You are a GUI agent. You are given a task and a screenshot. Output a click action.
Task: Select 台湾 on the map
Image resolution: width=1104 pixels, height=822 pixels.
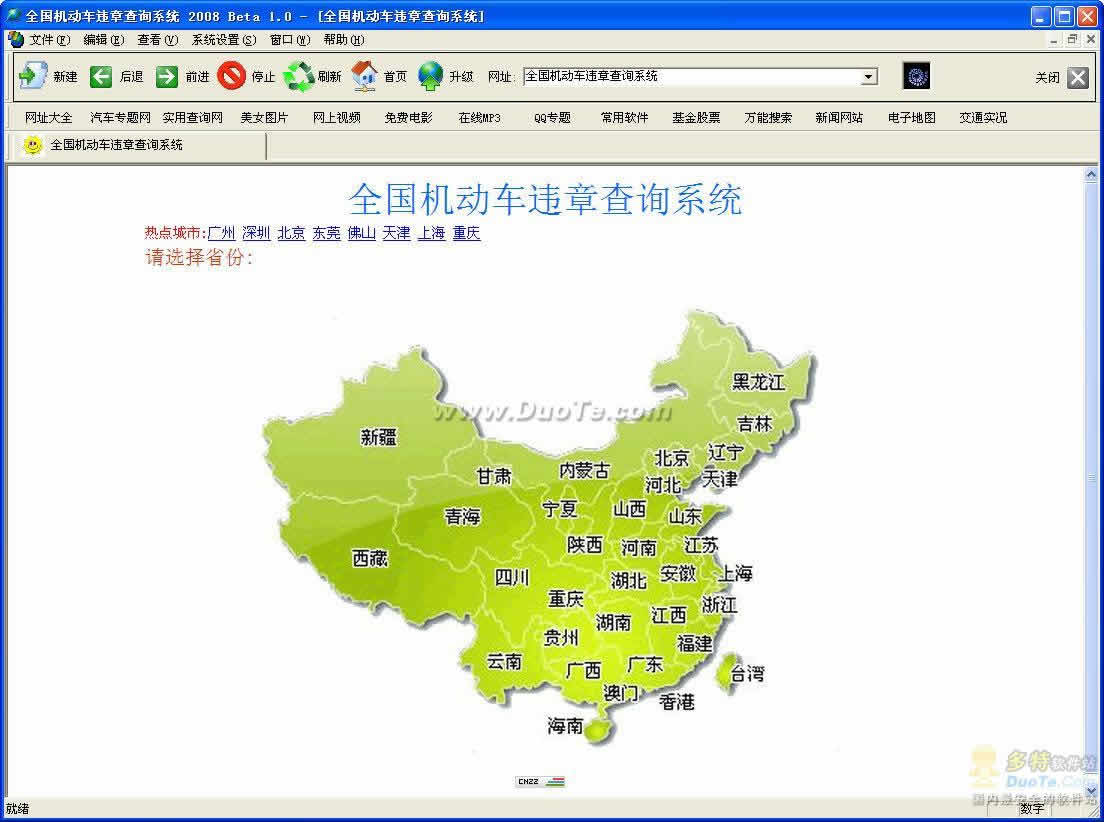[747, 673]
